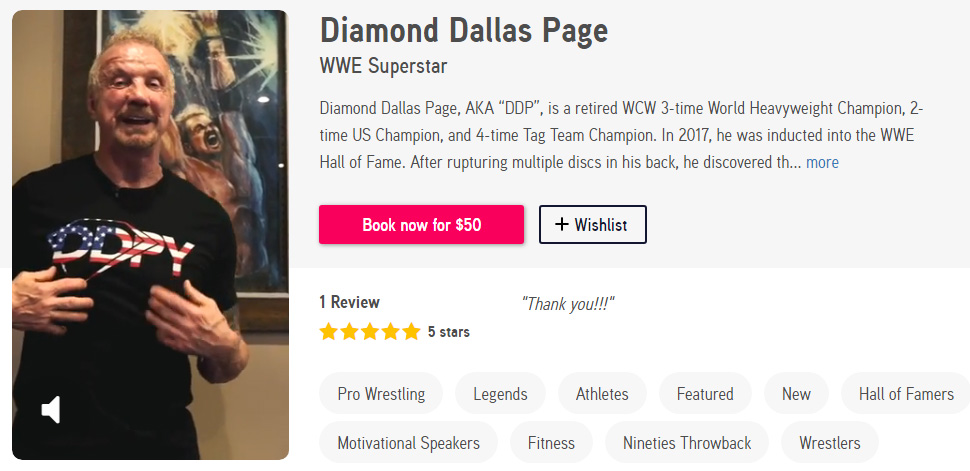The image size is (970, 471).
Task: Click the plus icon on Wishlist
Action: pyautogui.click(x=561, y=225)
